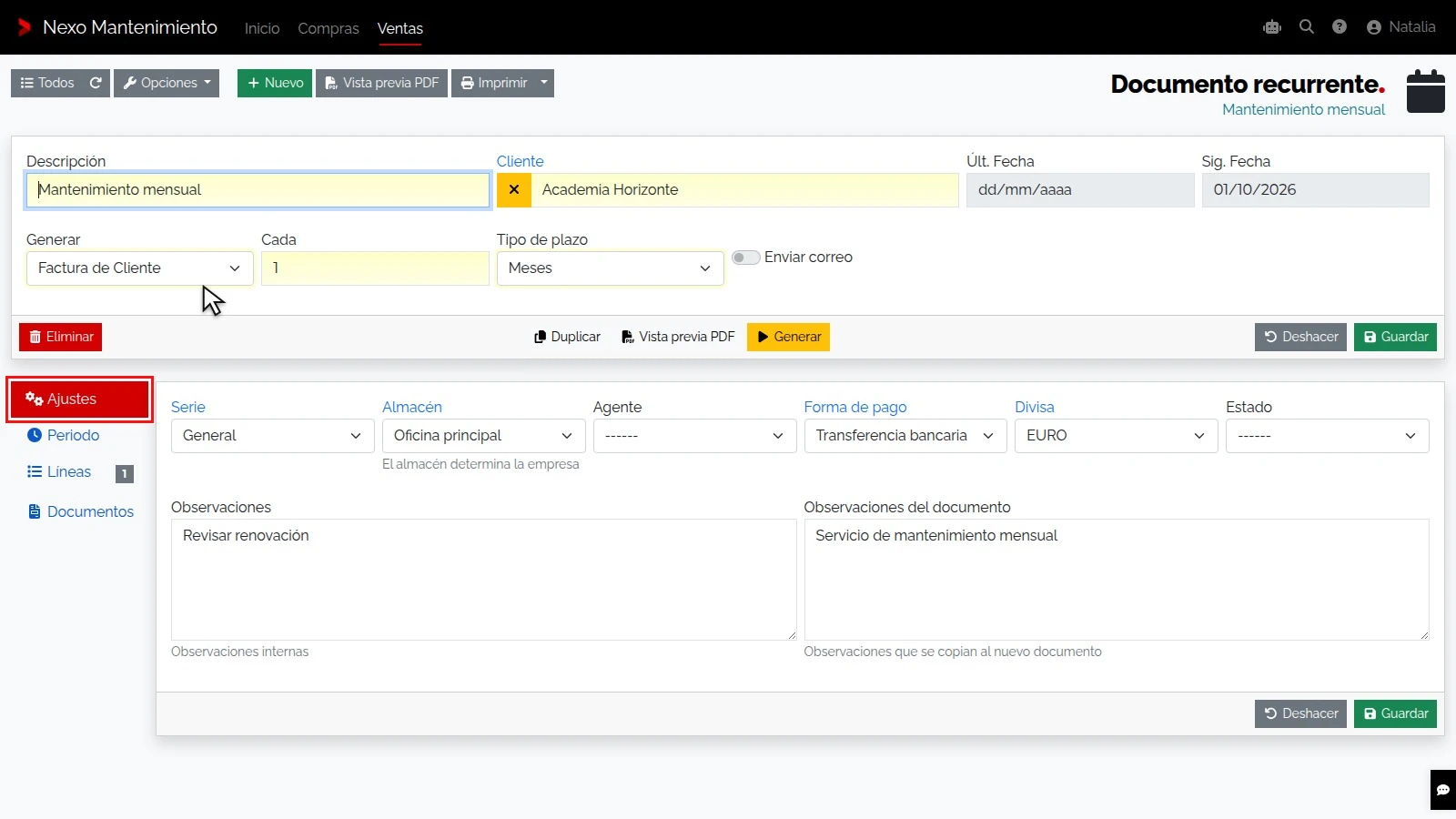
Task: Open the Forma de pago dropdown
Action: [905, 436]
